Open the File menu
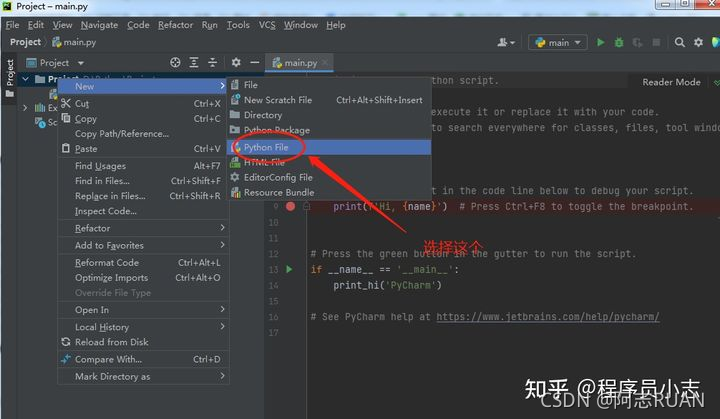 (x=12, y=25)
